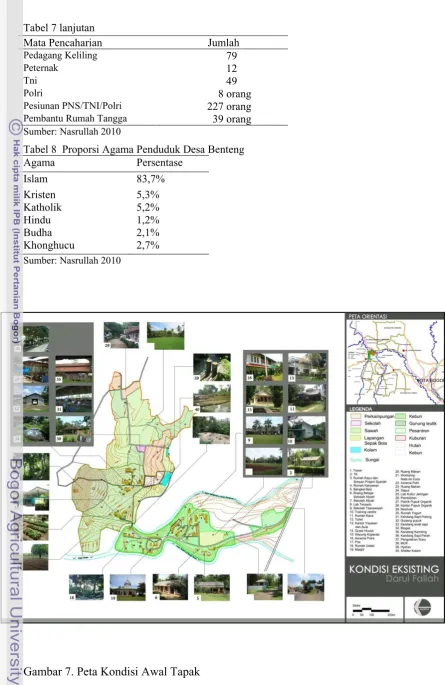Select the cyan Kolam legend swatch
The height and width of the screenshot is (685, 445).
[x=356, y=450]
